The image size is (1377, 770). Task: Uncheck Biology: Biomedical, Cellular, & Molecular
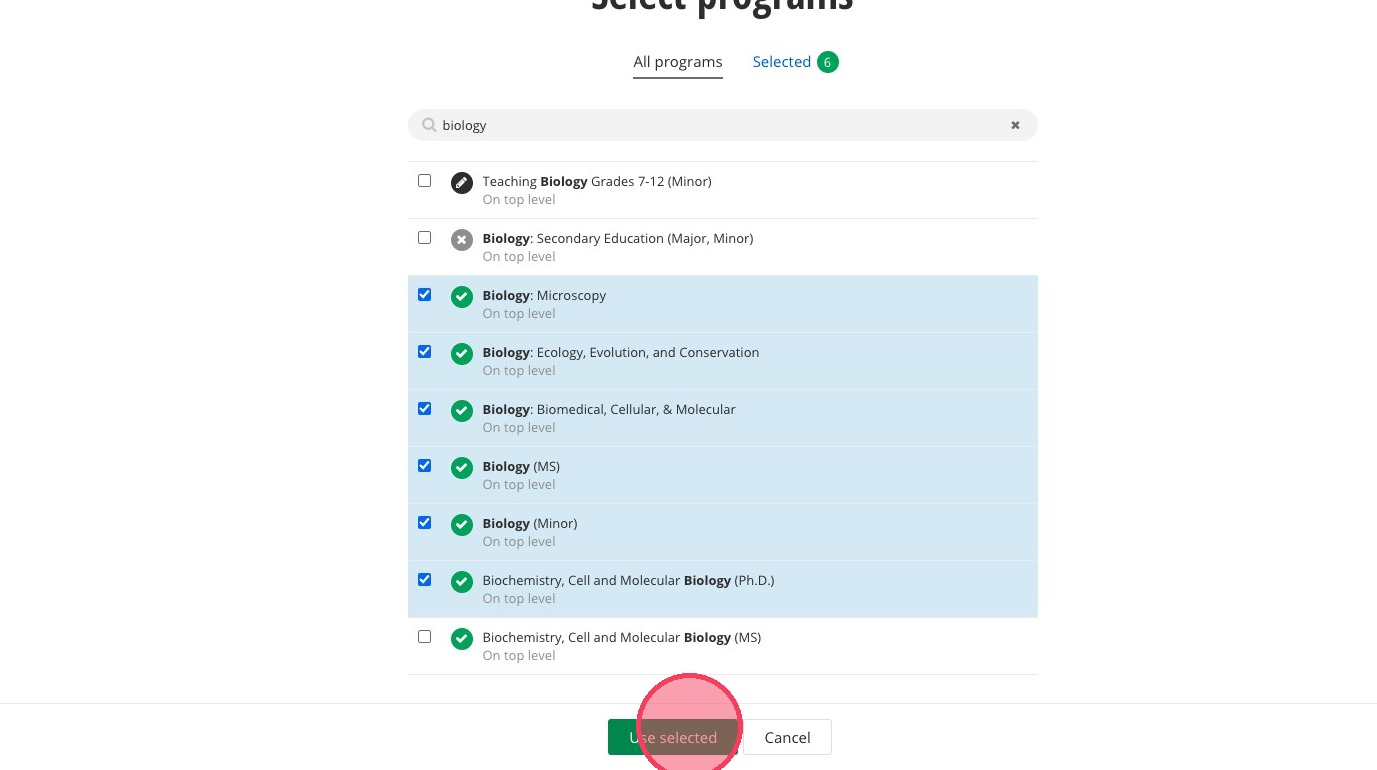[x=425, y=409]
